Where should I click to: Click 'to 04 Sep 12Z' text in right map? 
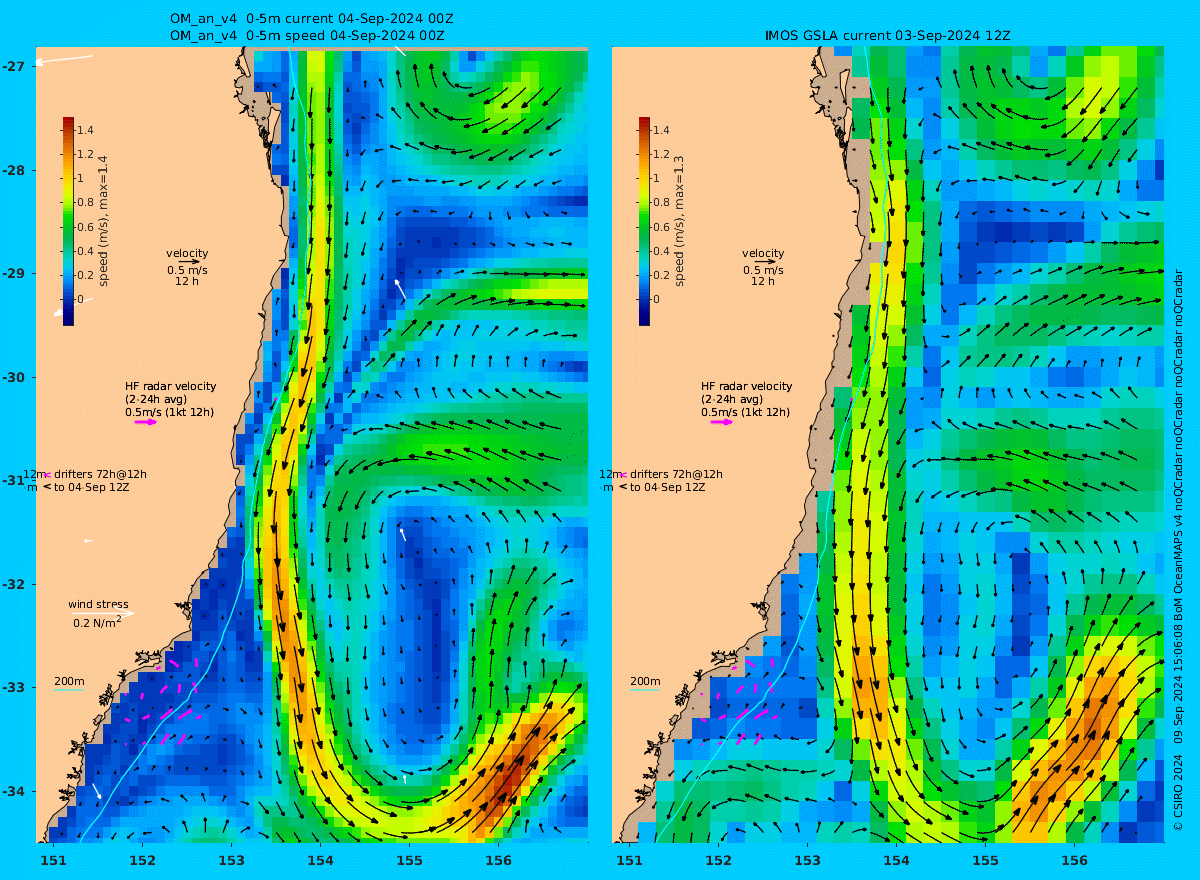pyautogui.click(x=668, y=487)
